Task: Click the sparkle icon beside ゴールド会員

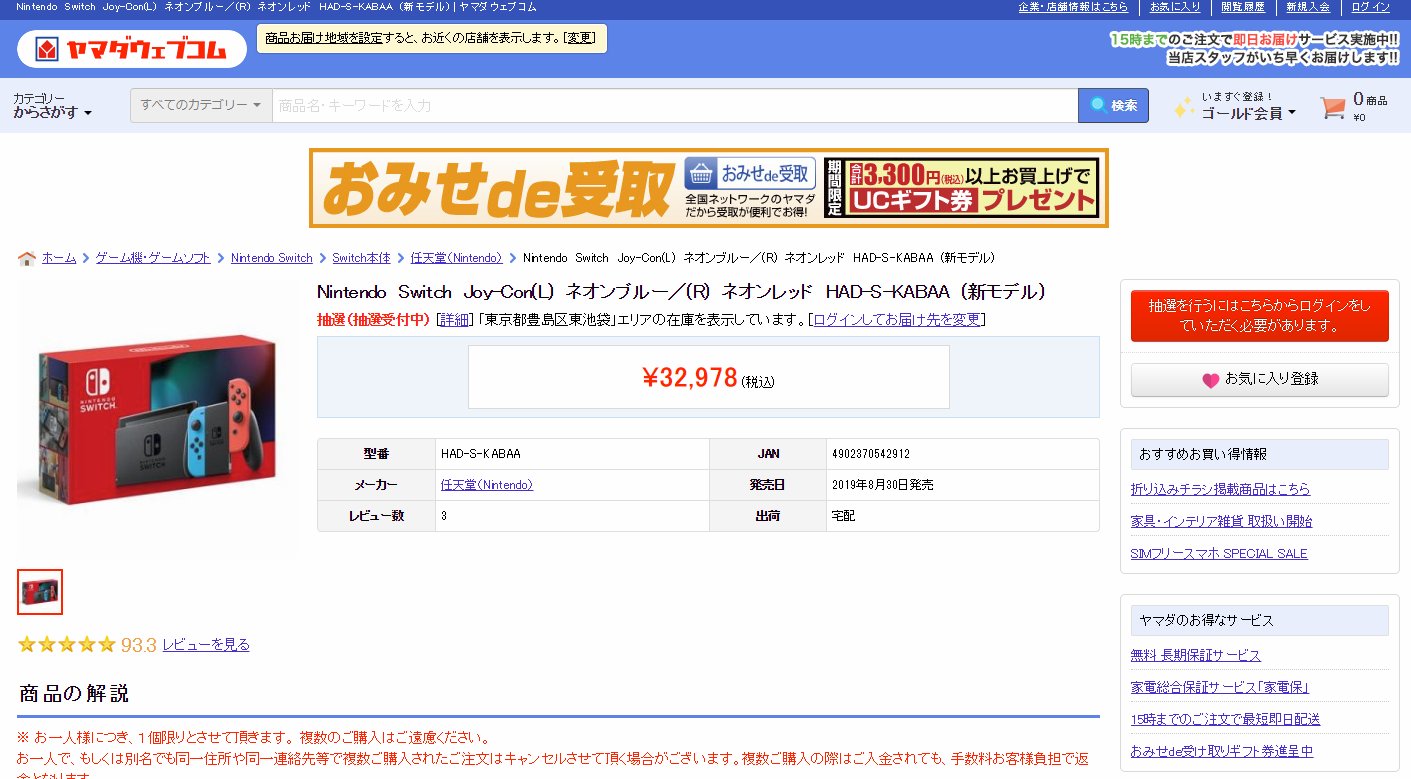Action: tap(1184, 107)
